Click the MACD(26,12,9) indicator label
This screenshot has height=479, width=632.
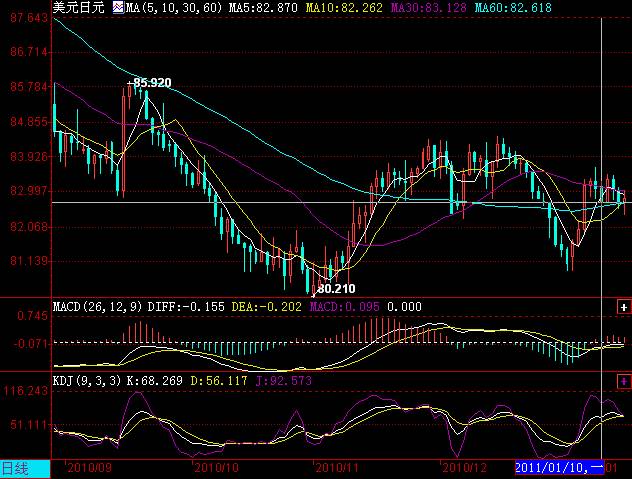(x=98, y=307)
